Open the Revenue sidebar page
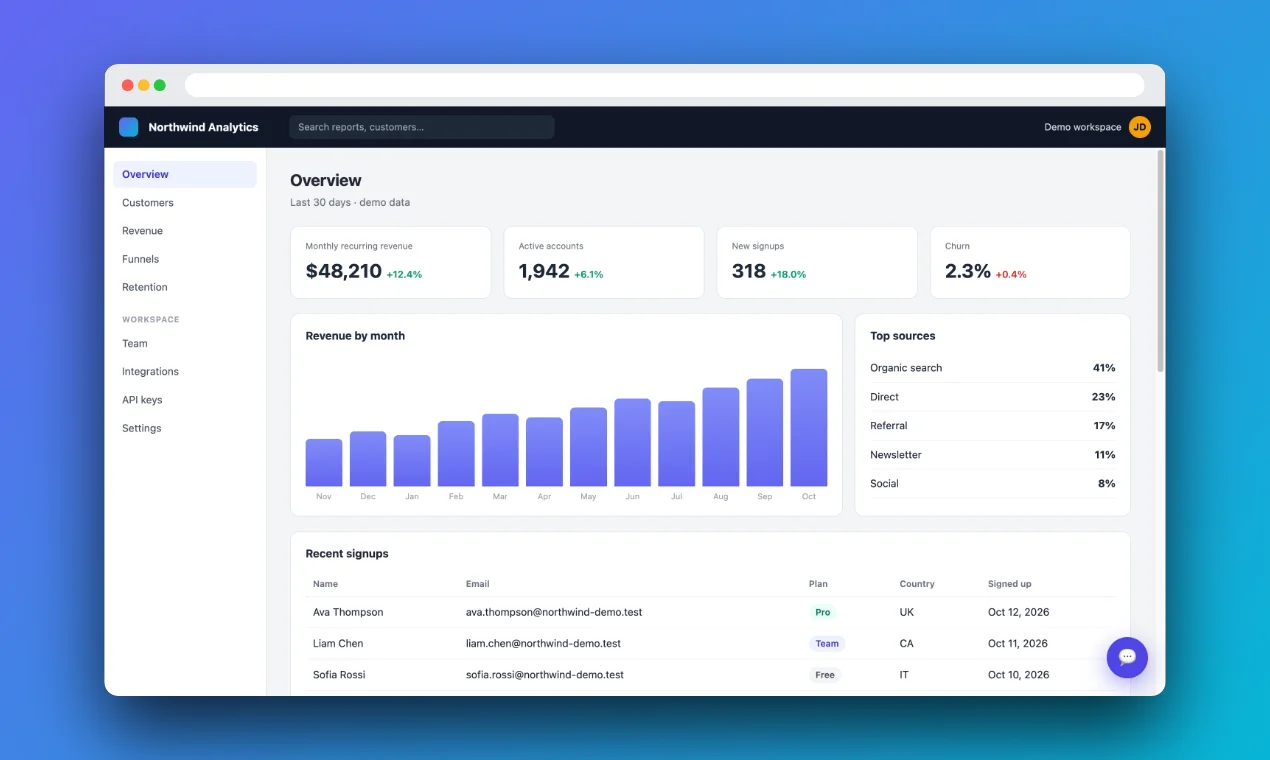This screenshot has height=760, width=1270. pos(185,230)
